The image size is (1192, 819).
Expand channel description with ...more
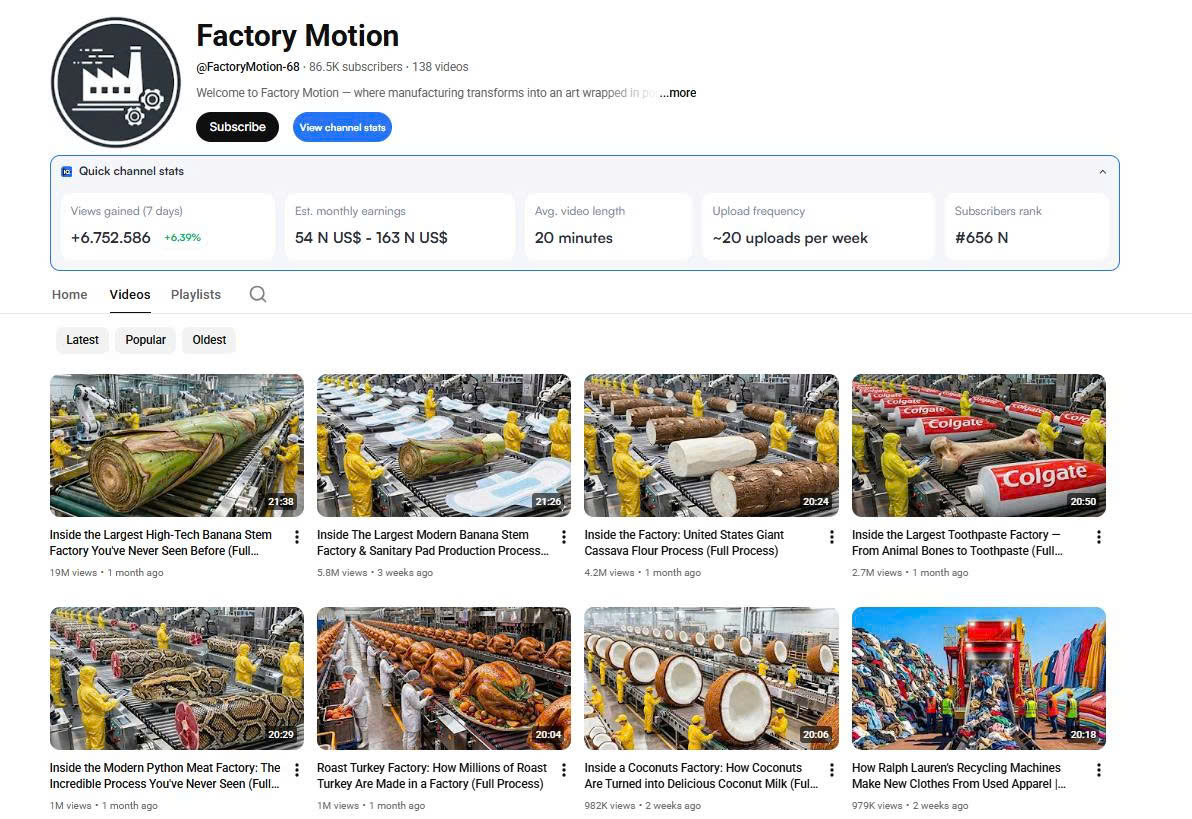pos(678,93)
